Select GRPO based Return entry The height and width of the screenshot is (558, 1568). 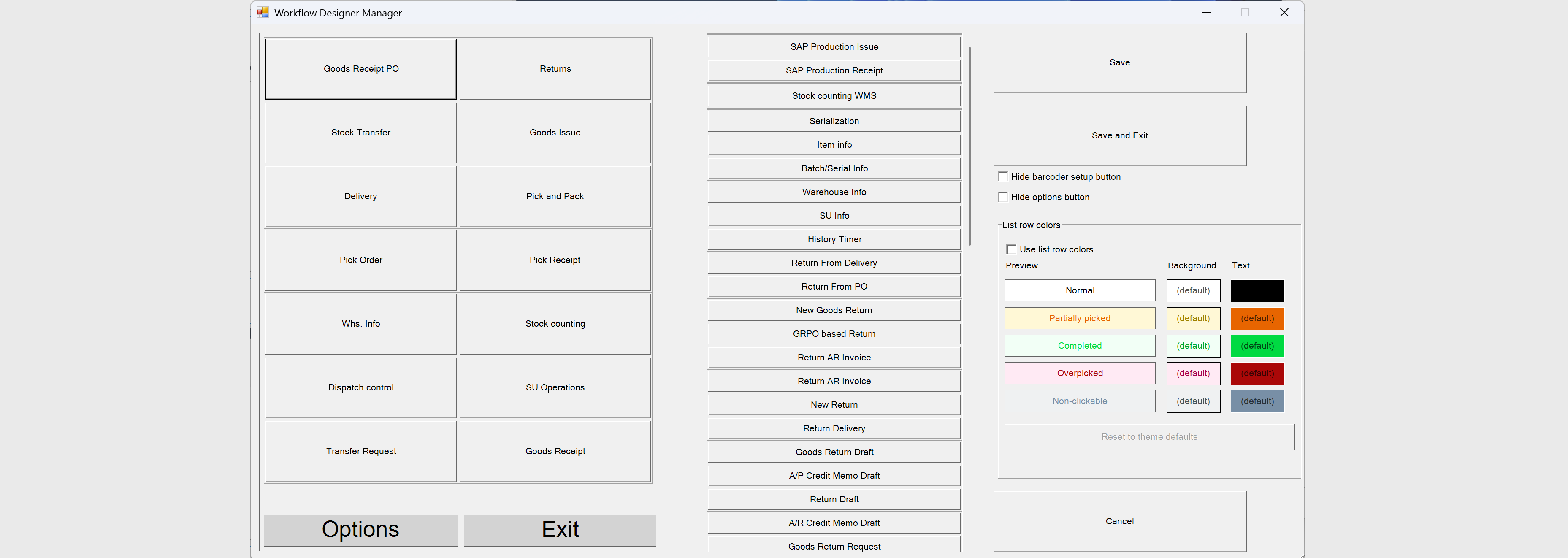click(x=834, y=334)
